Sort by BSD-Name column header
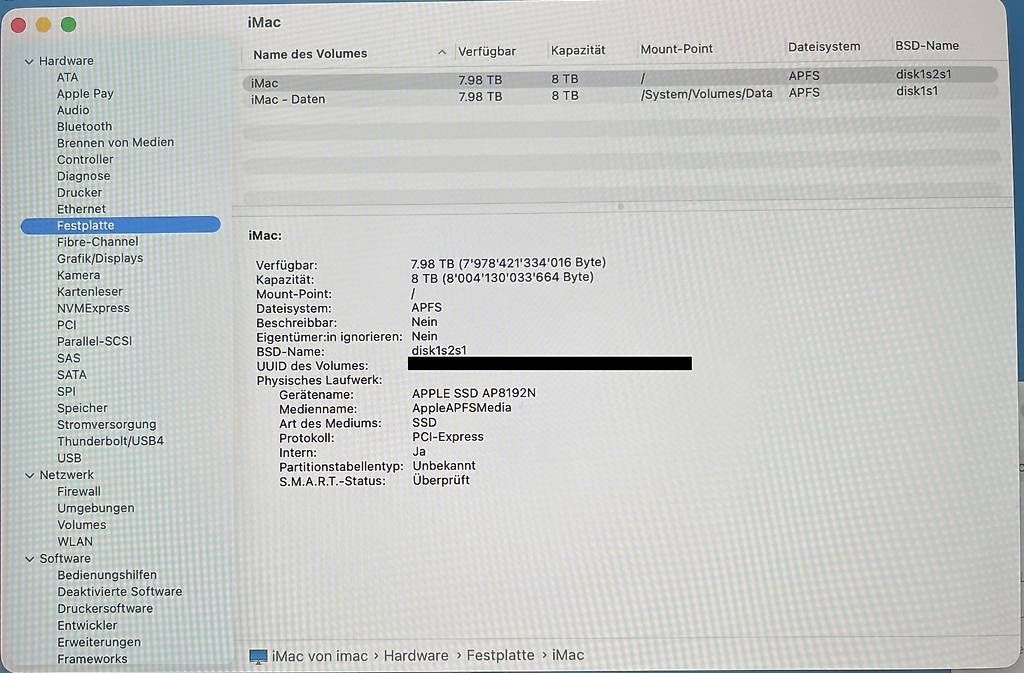The height and width of the screenshot is (673, 1024). 927,45
